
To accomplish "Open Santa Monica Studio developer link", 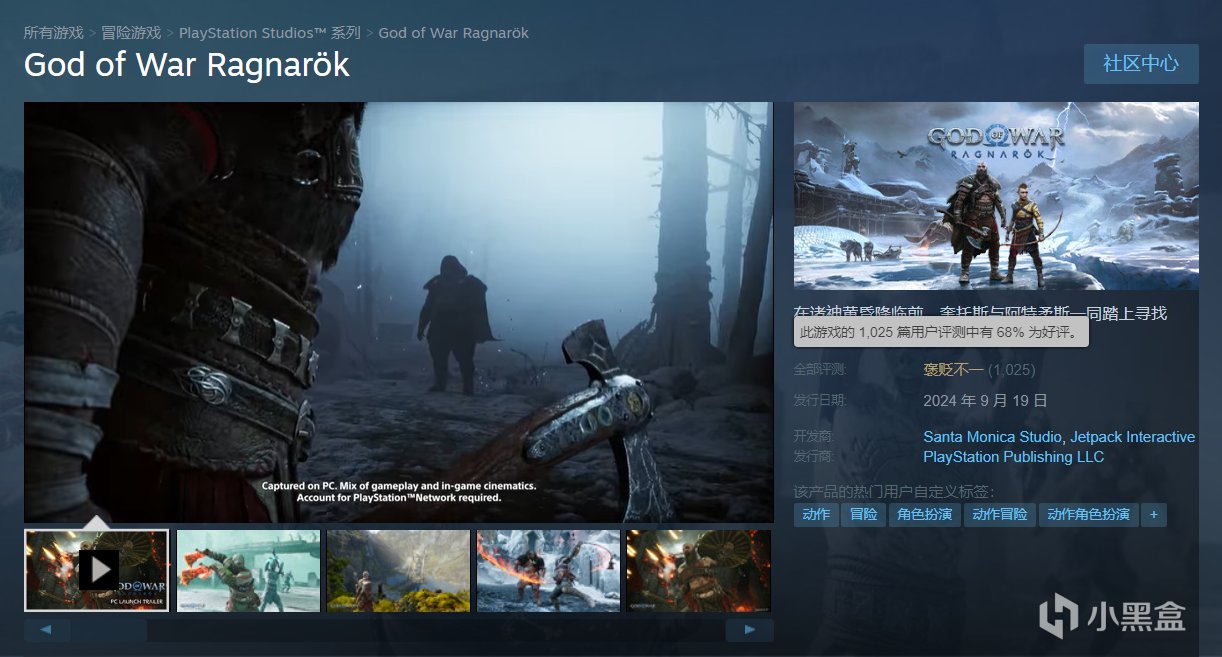I will coord(993,437).
